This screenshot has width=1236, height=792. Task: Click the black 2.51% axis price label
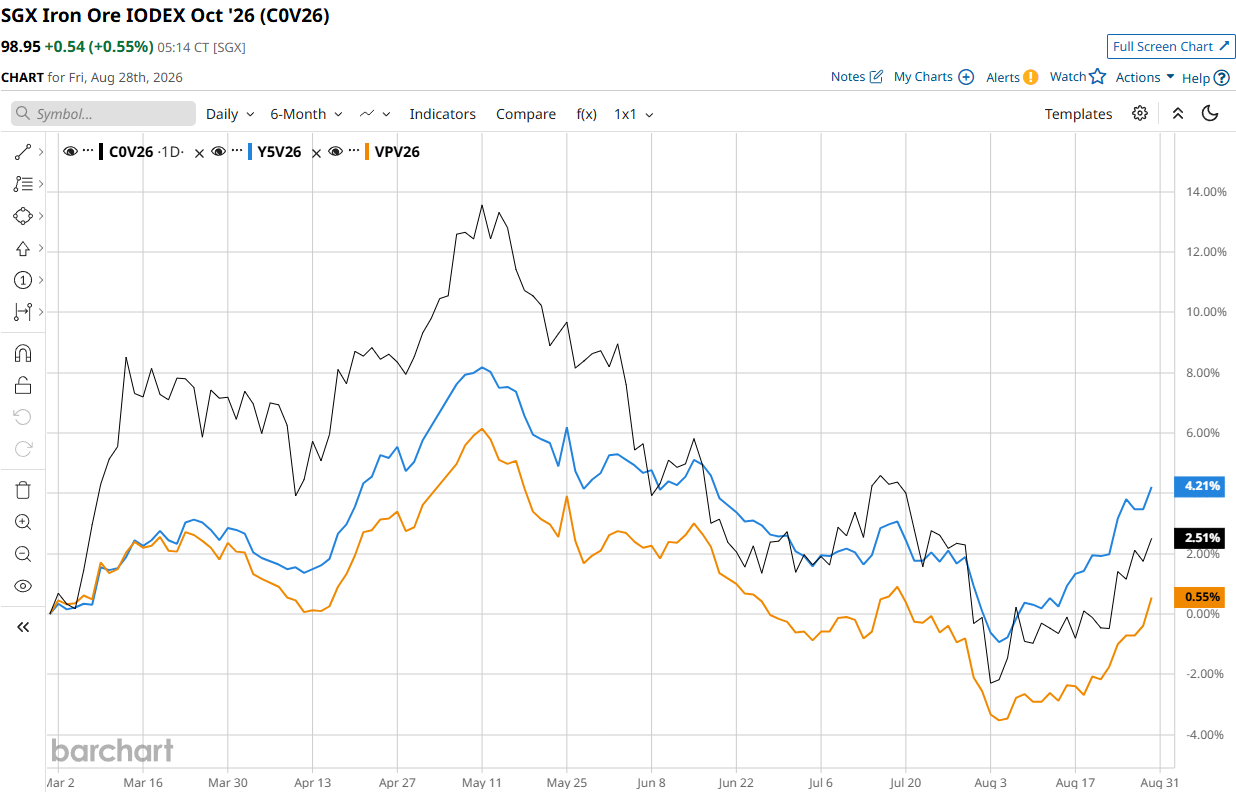[1202, 538]
